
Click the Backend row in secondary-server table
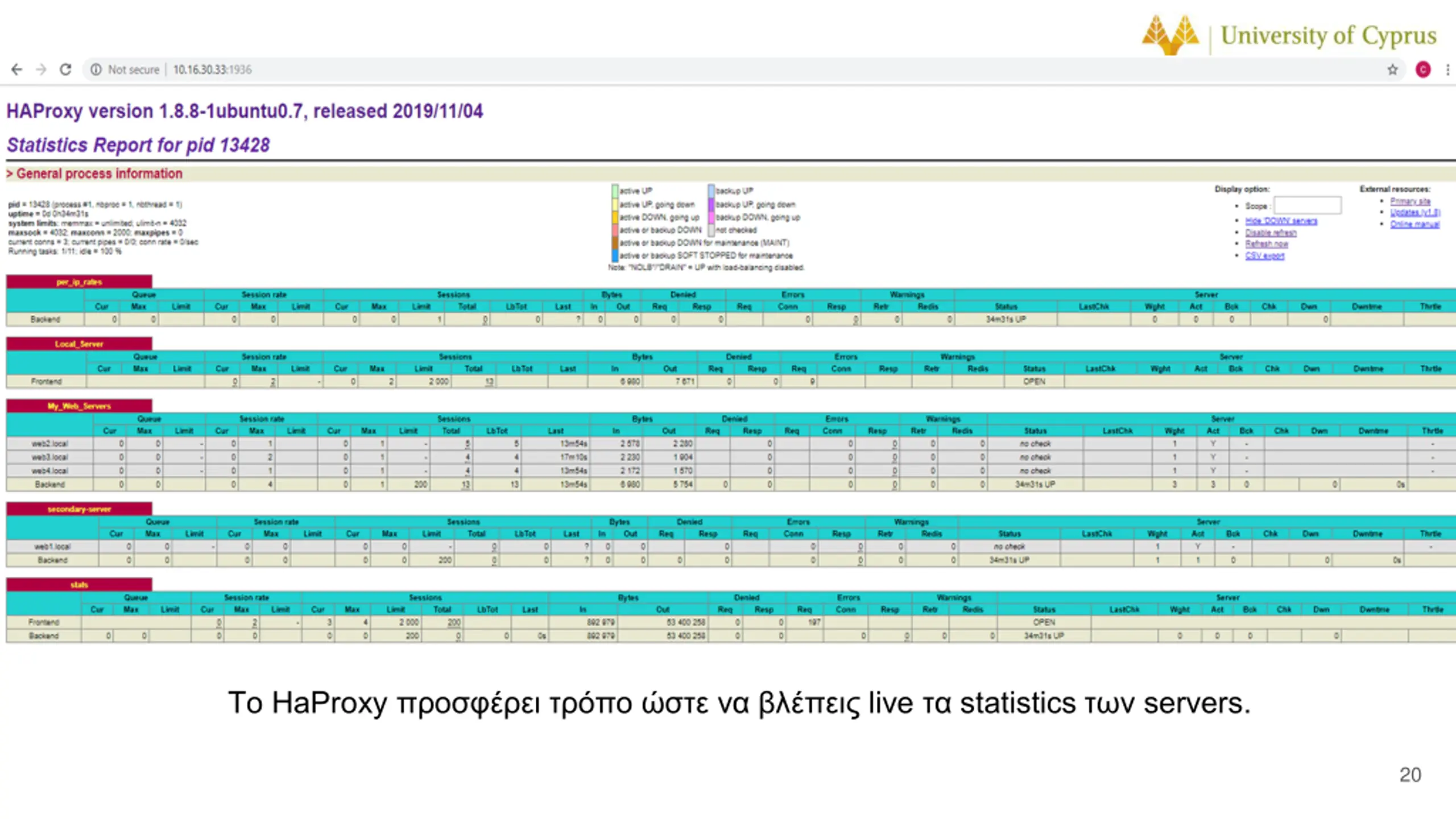[731, 560]
